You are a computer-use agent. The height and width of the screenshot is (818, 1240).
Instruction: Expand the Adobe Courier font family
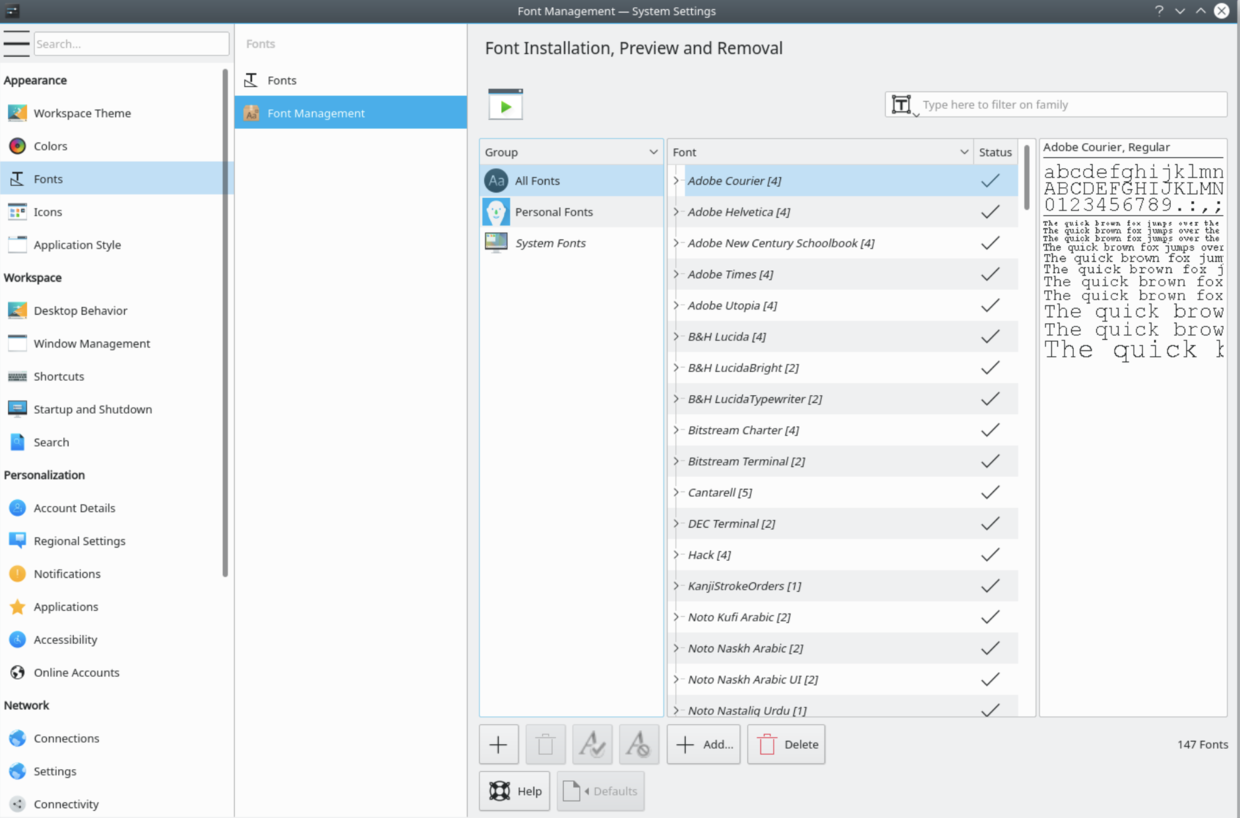[x=677, y=181]
